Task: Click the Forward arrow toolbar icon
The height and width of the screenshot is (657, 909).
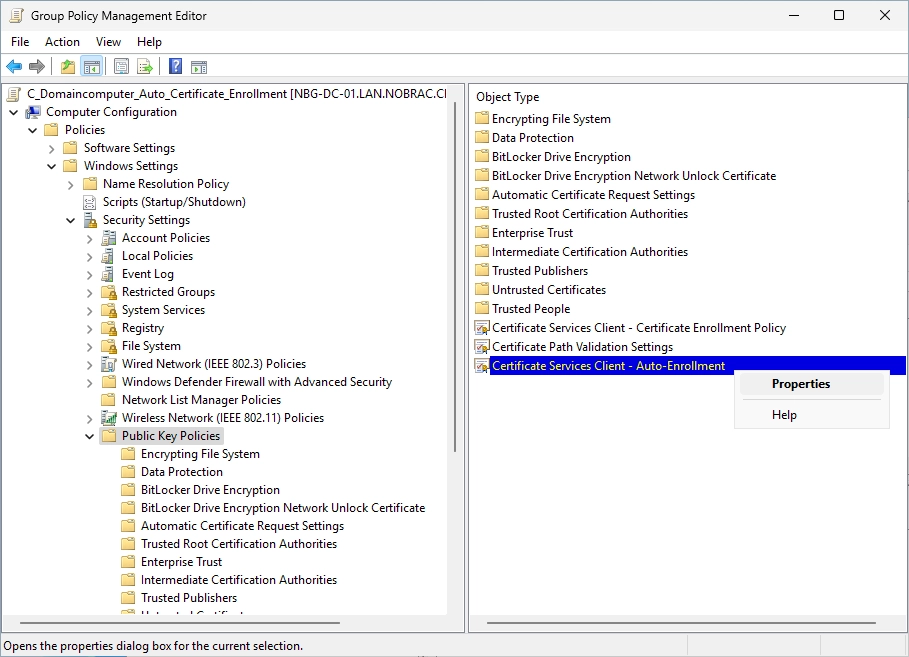Action: pos(37,67)
